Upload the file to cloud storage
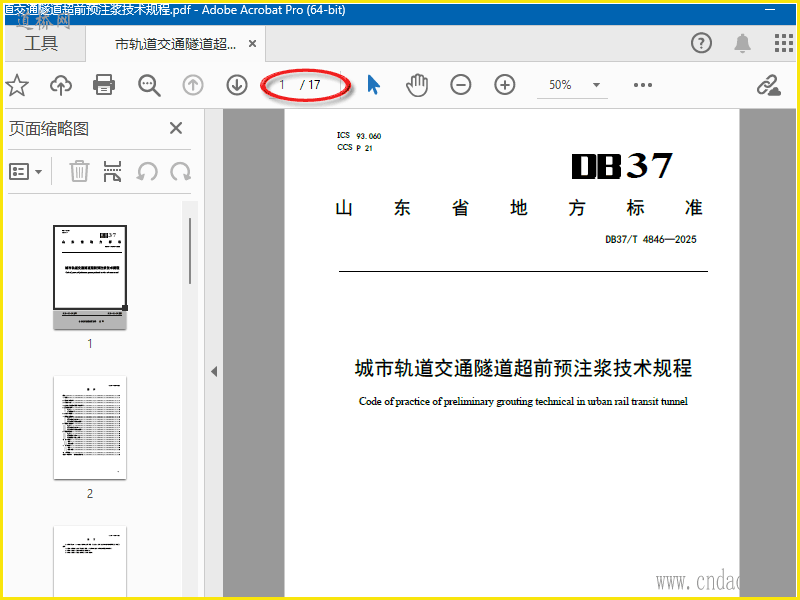 pyautogui.click(x=61, y=85)
